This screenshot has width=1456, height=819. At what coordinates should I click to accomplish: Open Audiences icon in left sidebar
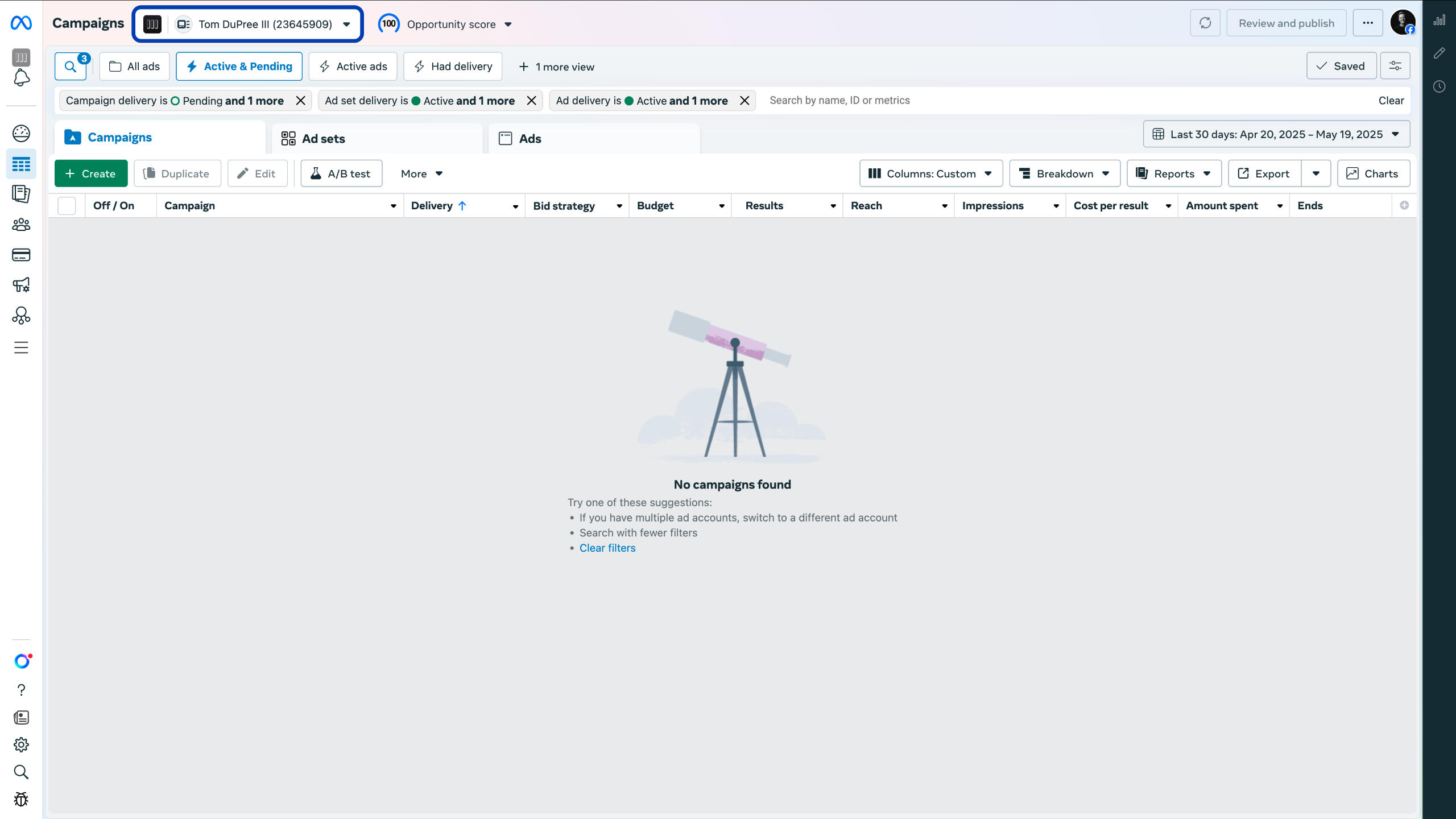[21, 225]
